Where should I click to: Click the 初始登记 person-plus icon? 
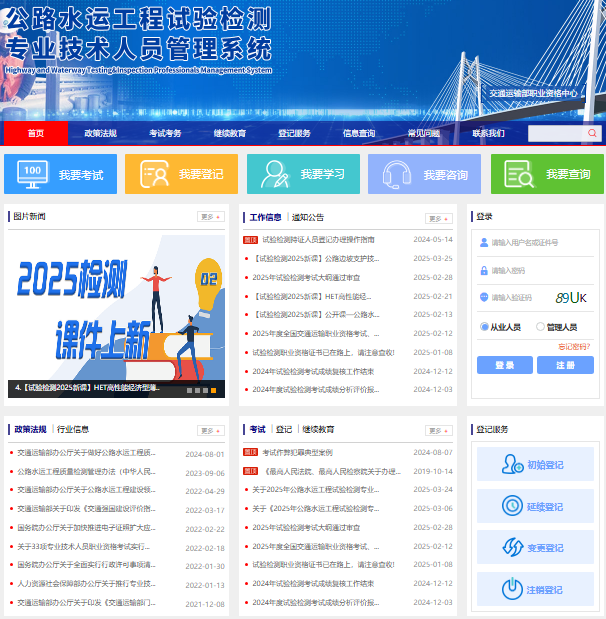tap(512, 464)
